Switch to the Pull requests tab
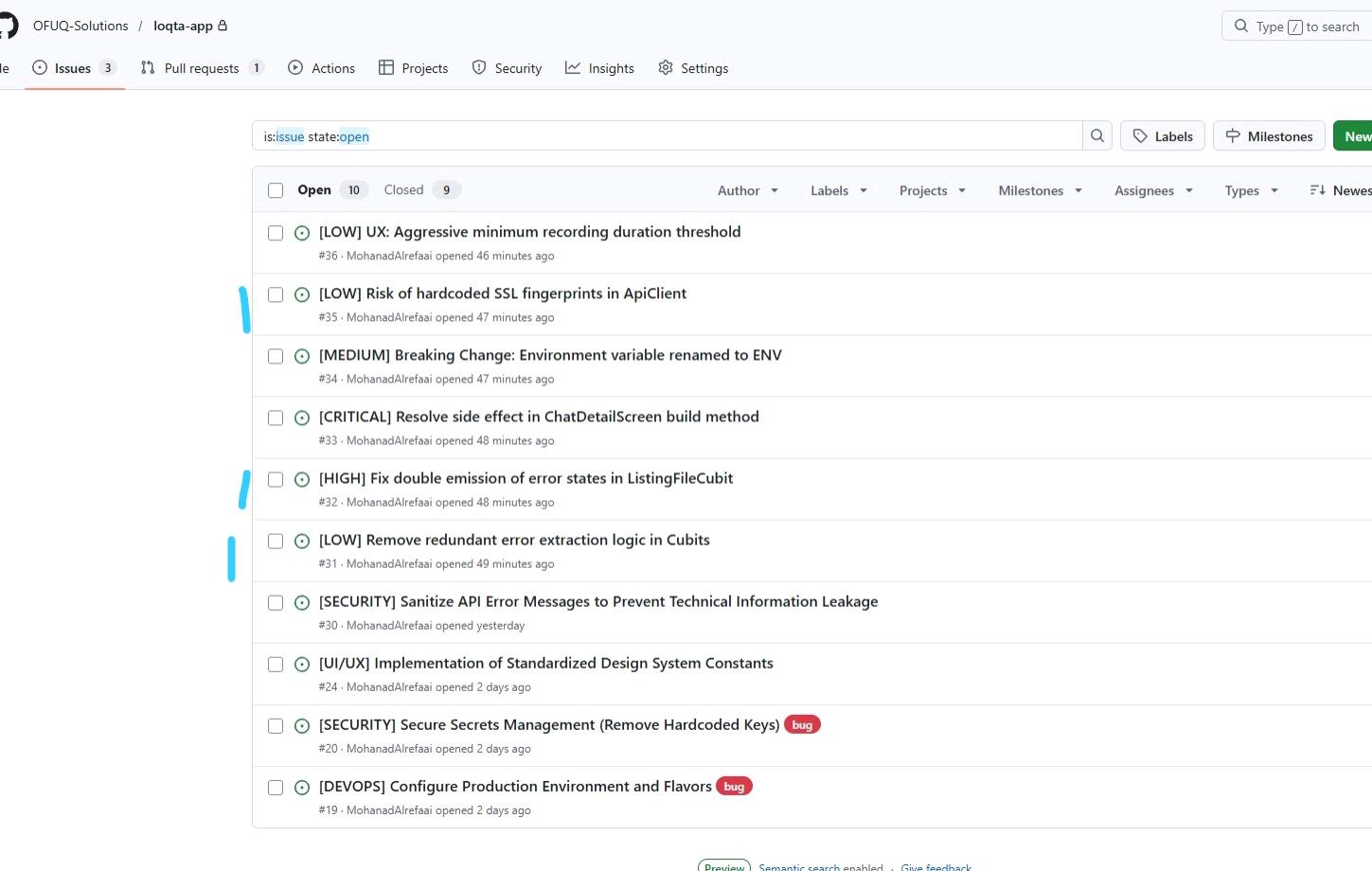Viewport: 1372px width, 871px height. coord(201,68)
